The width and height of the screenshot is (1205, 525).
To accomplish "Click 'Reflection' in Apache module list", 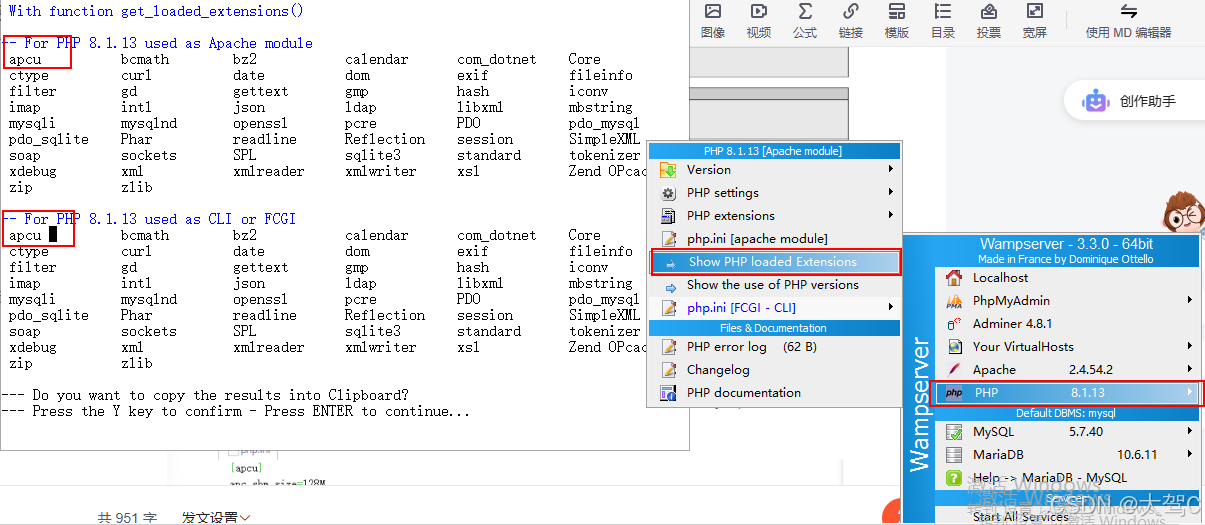I will point(385,139).
